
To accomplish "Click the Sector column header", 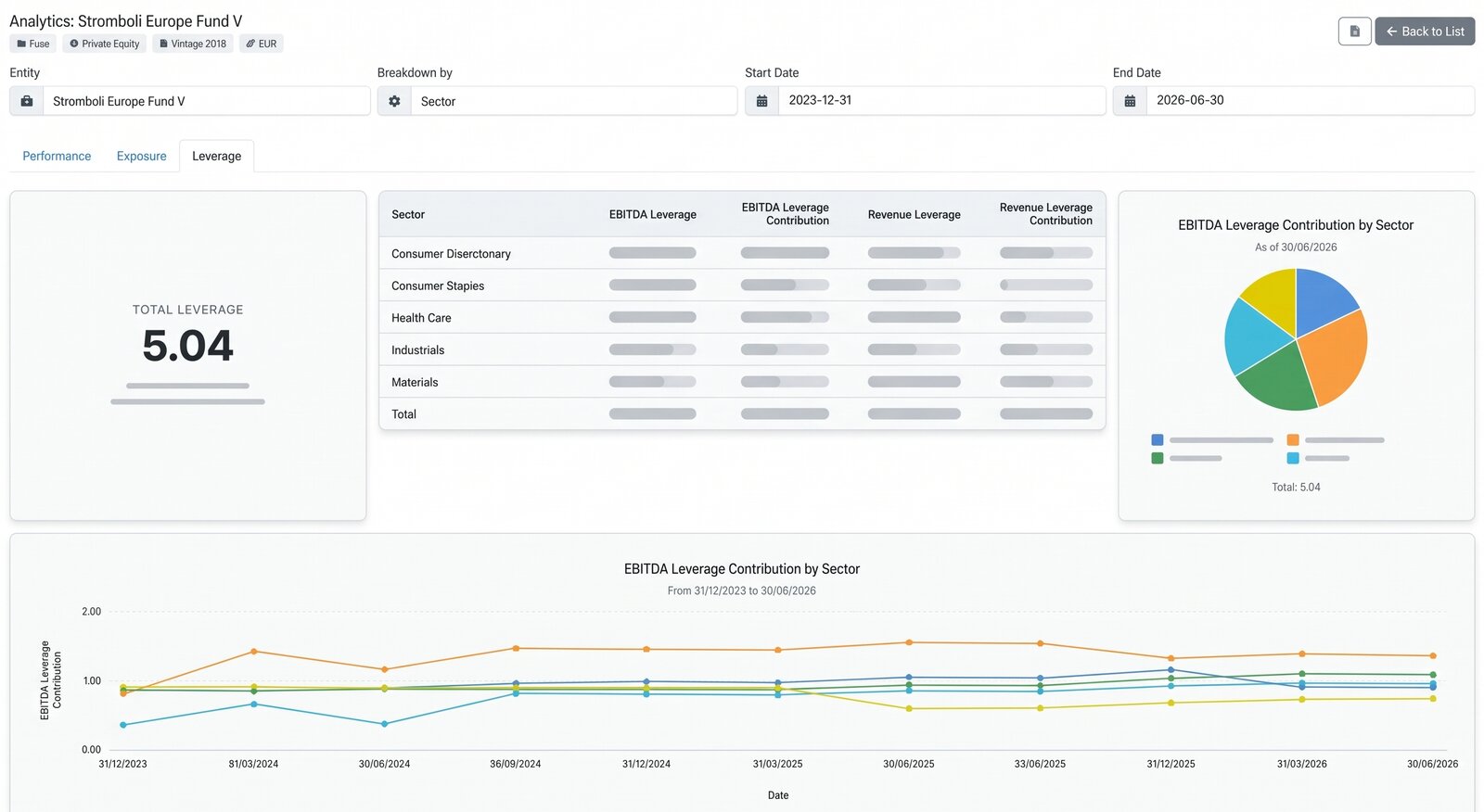I will [x=408, y=214].
